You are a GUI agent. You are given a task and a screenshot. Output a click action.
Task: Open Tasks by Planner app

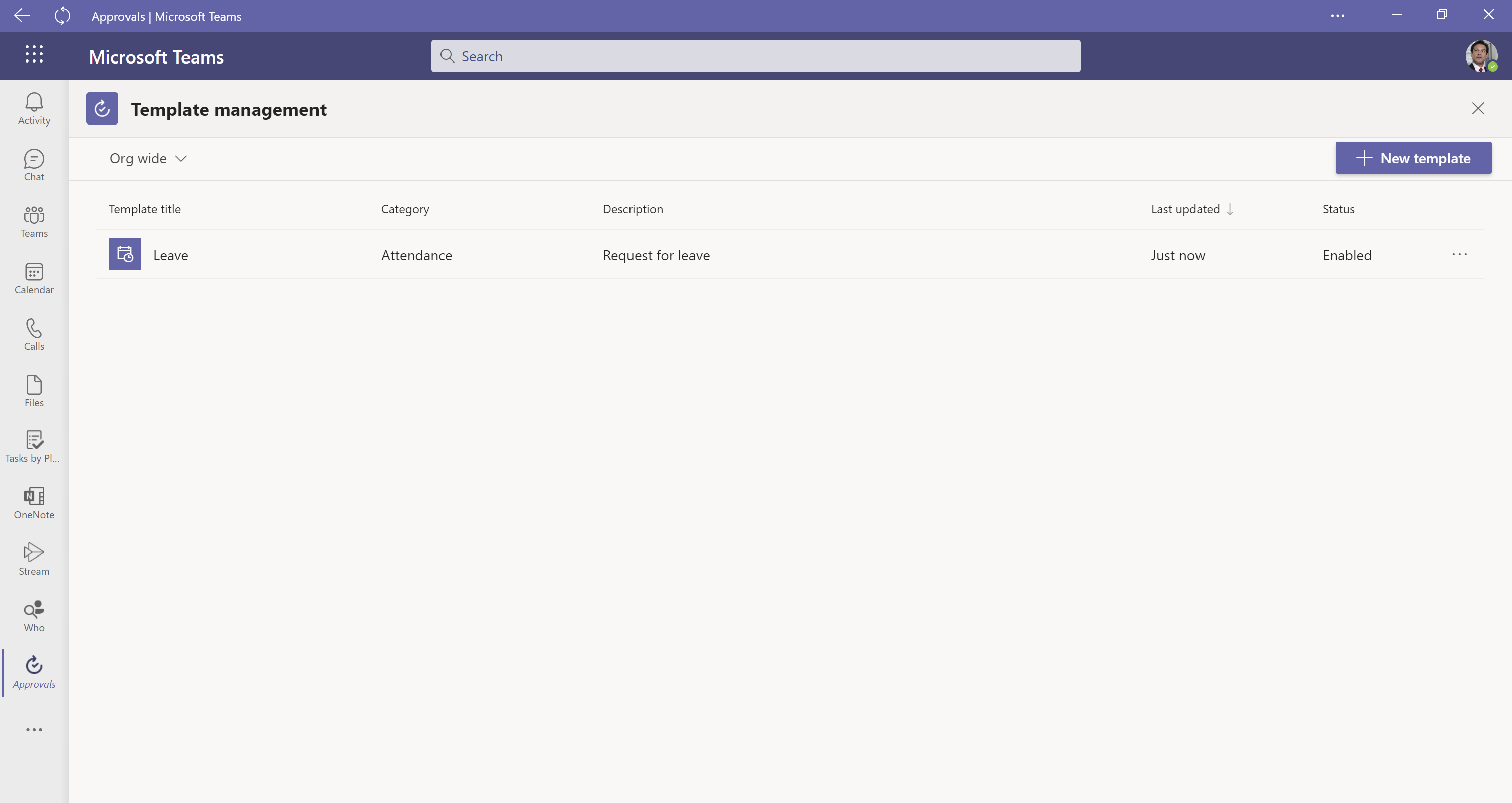tap(34, 446)
